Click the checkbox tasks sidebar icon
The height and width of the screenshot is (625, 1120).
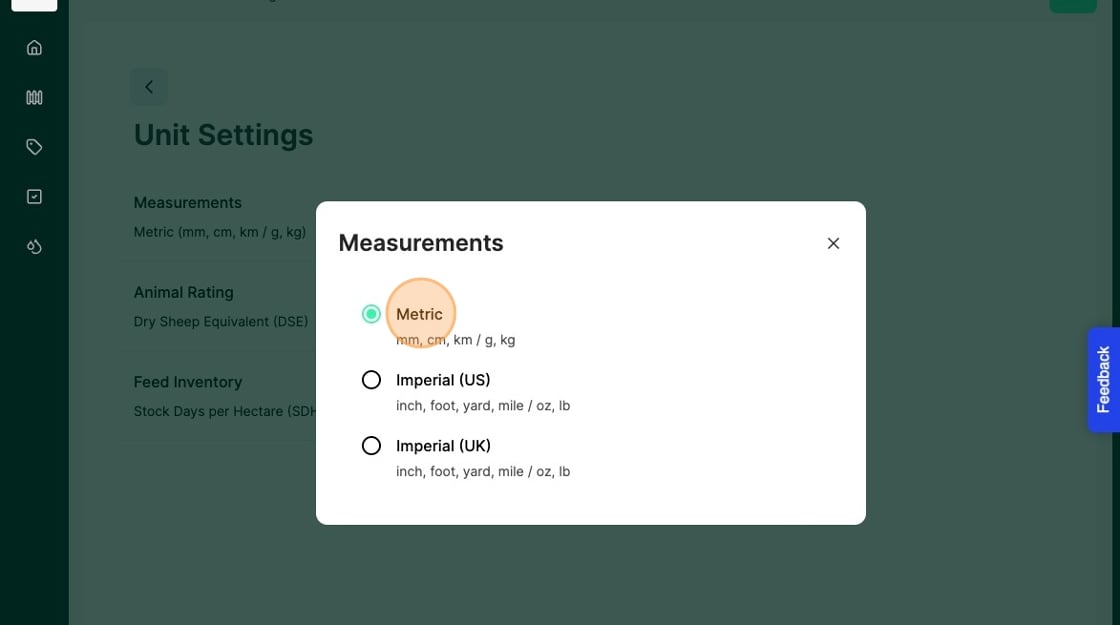point(34,196)
